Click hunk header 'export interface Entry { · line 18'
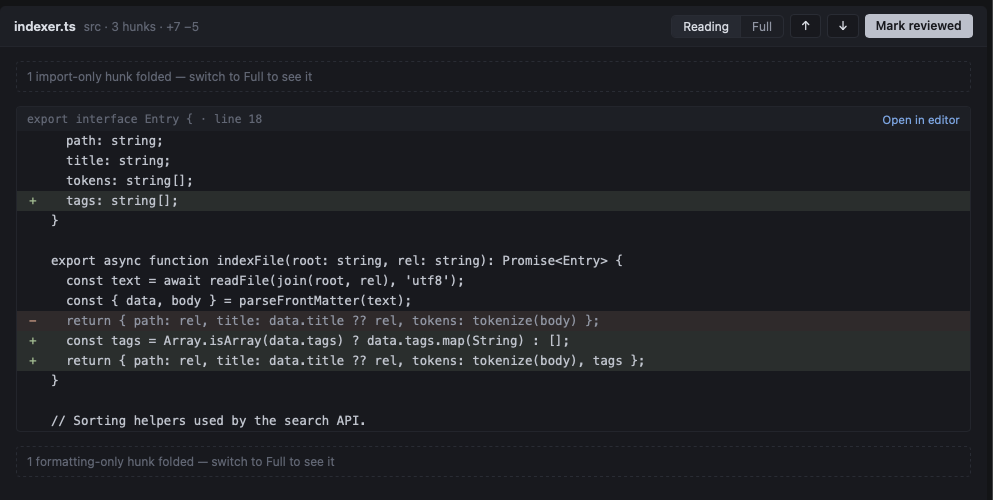Viewport: 993px width, 500px height. click(144, 119)
